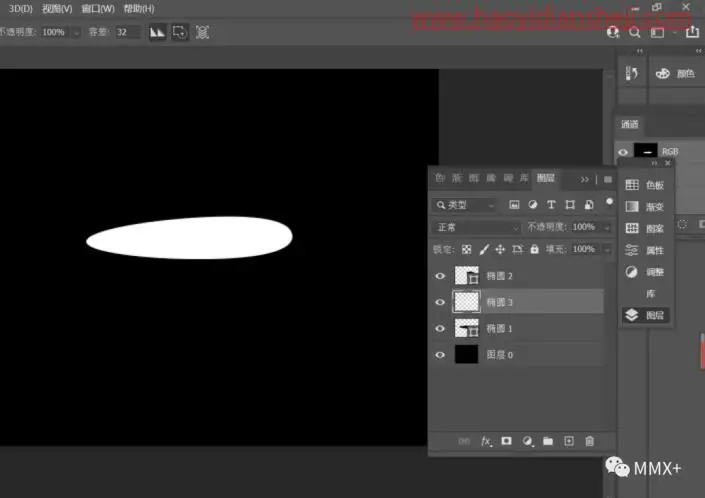Filter layers by pixel layer icon
The height and width of the screenshot is (498, 705).
[x=514, y=205]
